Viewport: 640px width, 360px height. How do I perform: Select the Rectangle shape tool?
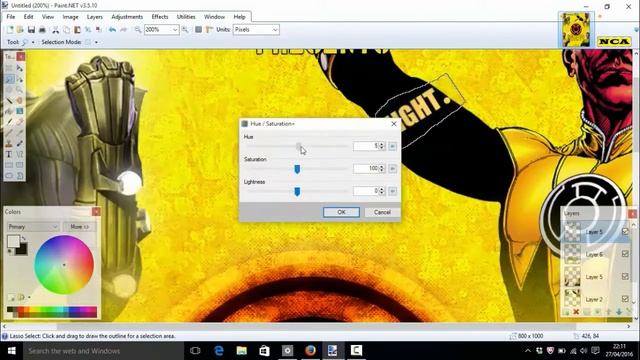click(9, 165)
